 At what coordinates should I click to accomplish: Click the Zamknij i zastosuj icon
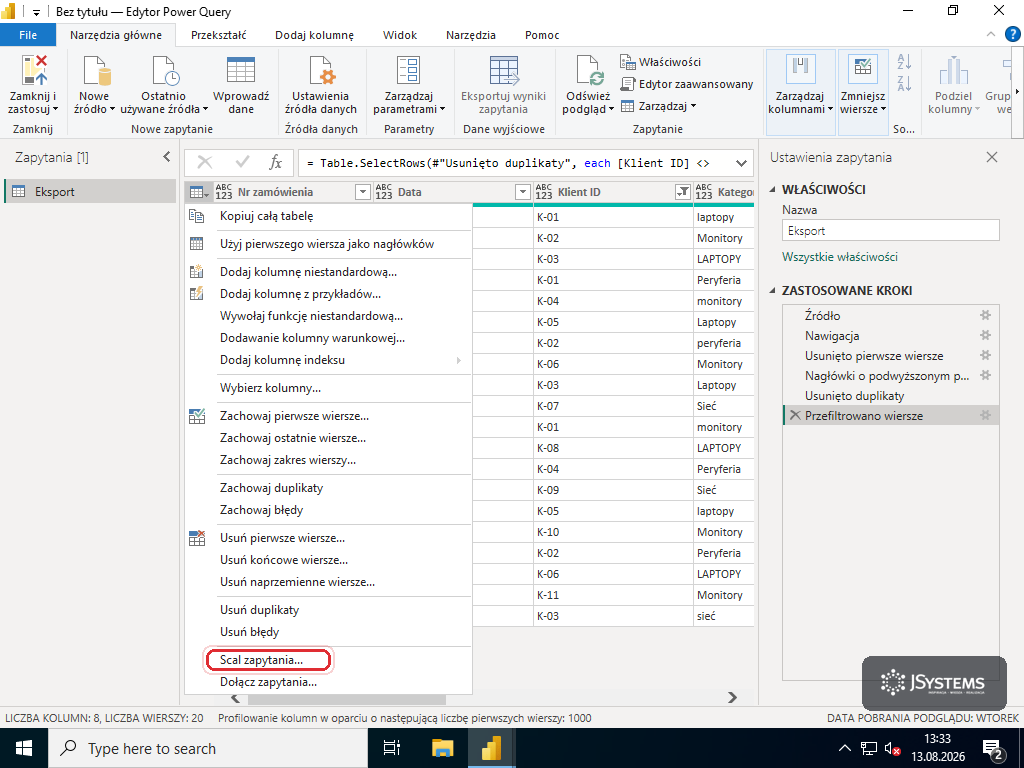click(x=33, y=71)
